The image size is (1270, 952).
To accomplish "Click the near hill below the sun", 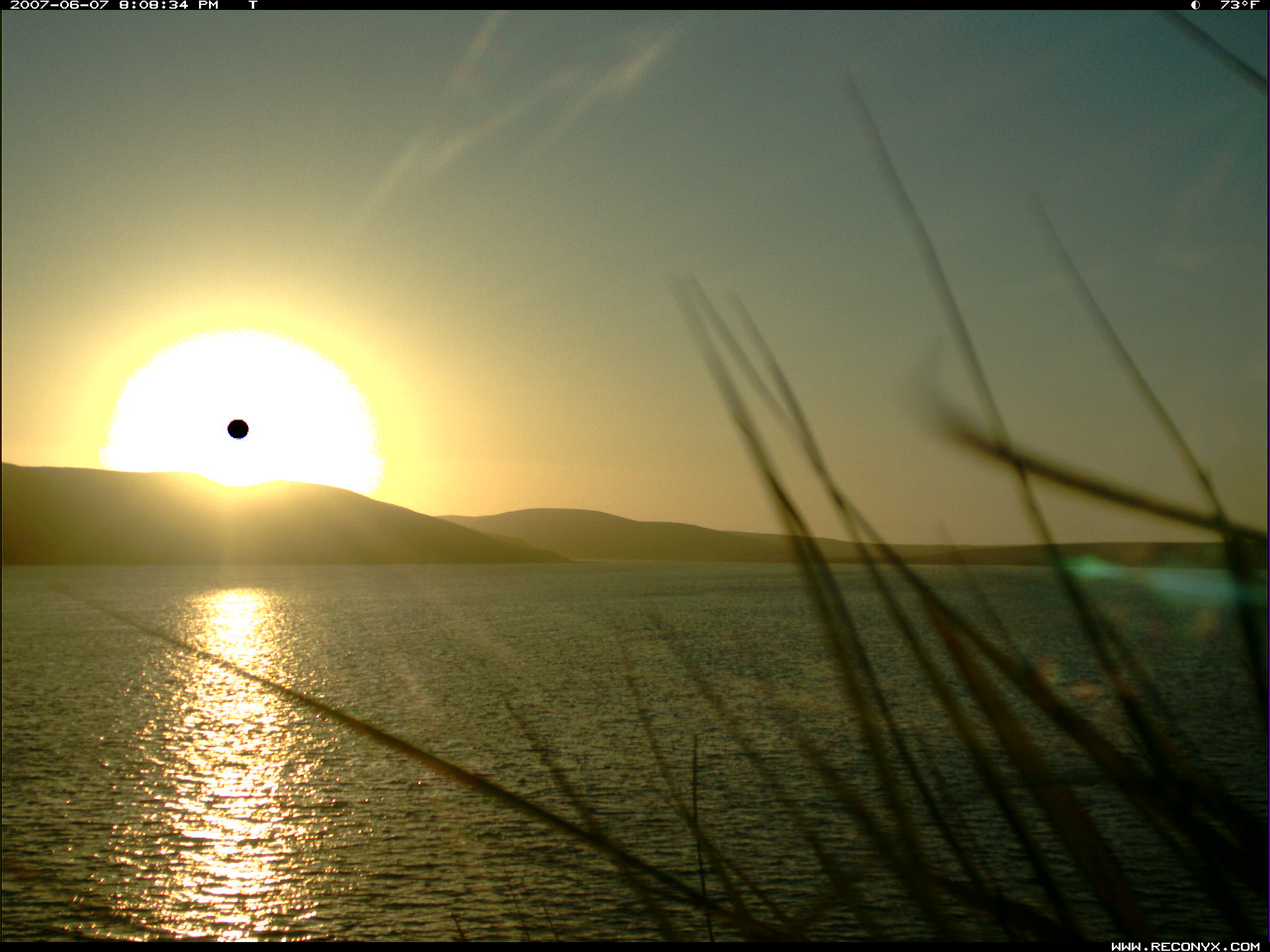I will coord(248,527).
